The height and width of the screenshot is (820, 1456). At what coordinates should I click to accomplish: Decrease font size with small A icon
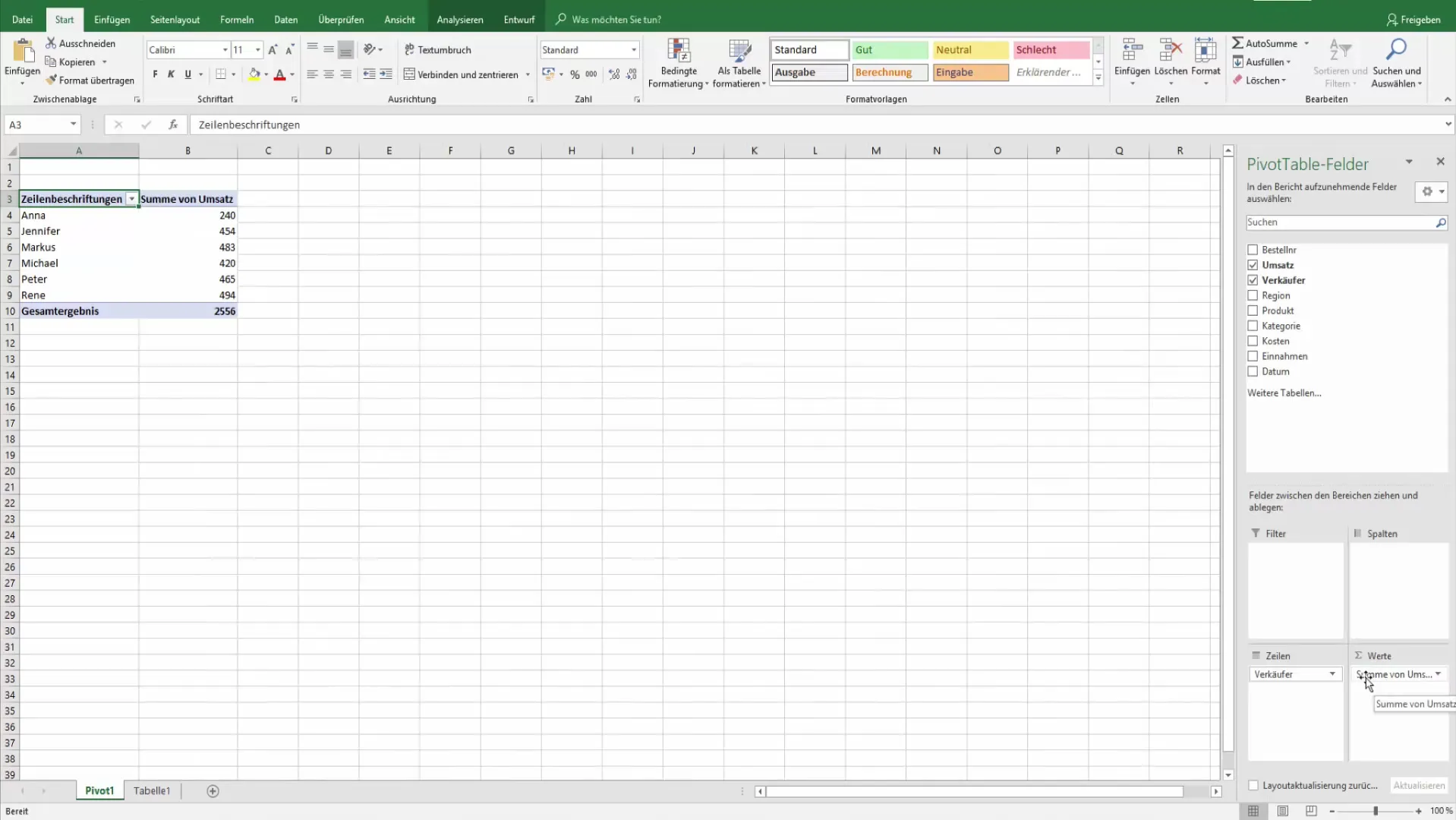[289, 49]
